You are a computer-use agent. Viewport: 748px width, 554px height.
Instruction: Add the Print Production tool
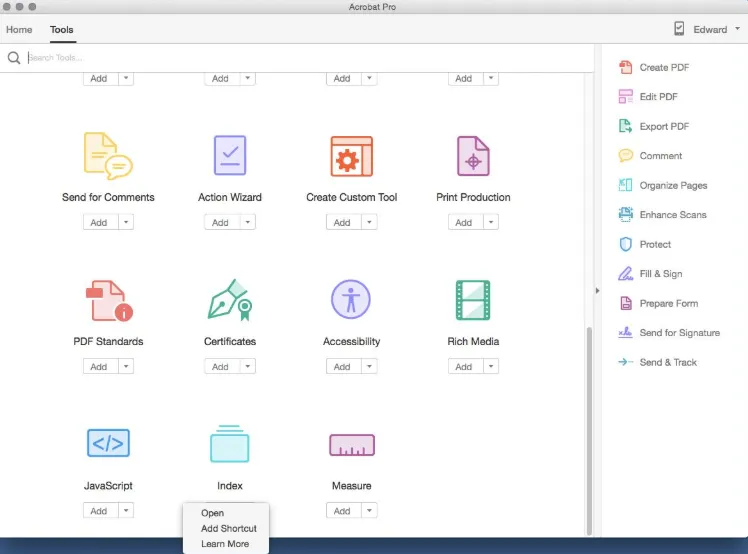pos(466,222)
